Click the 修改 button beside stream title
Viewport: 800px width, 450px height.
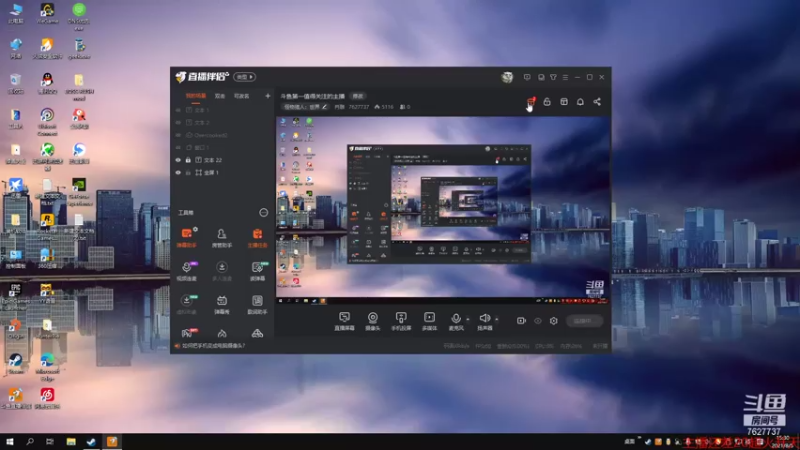pos(358,96)
